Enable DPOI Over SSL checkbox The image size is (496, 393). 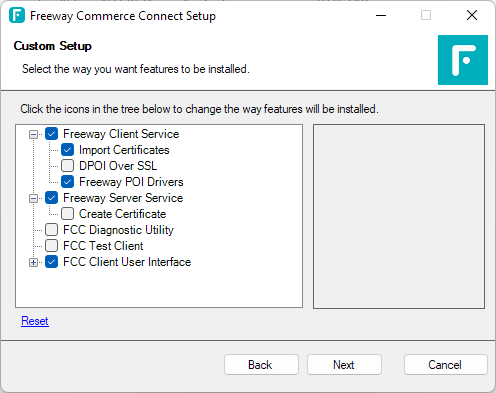(x=68, y=166)
